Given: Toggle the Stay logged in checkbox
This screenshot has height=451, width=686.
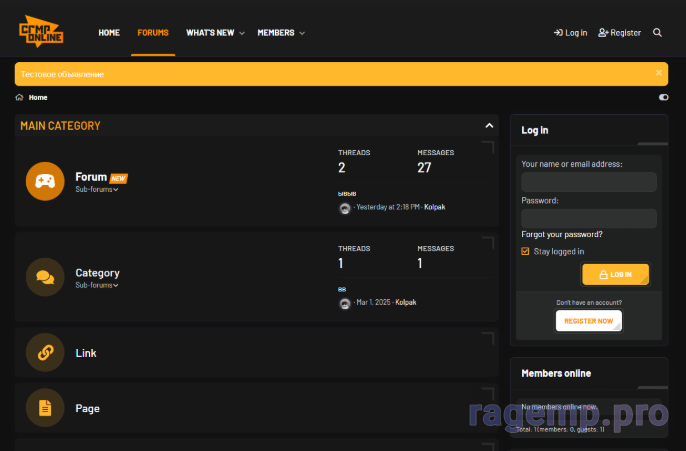Looking at the screenshot, I should 525,251.
